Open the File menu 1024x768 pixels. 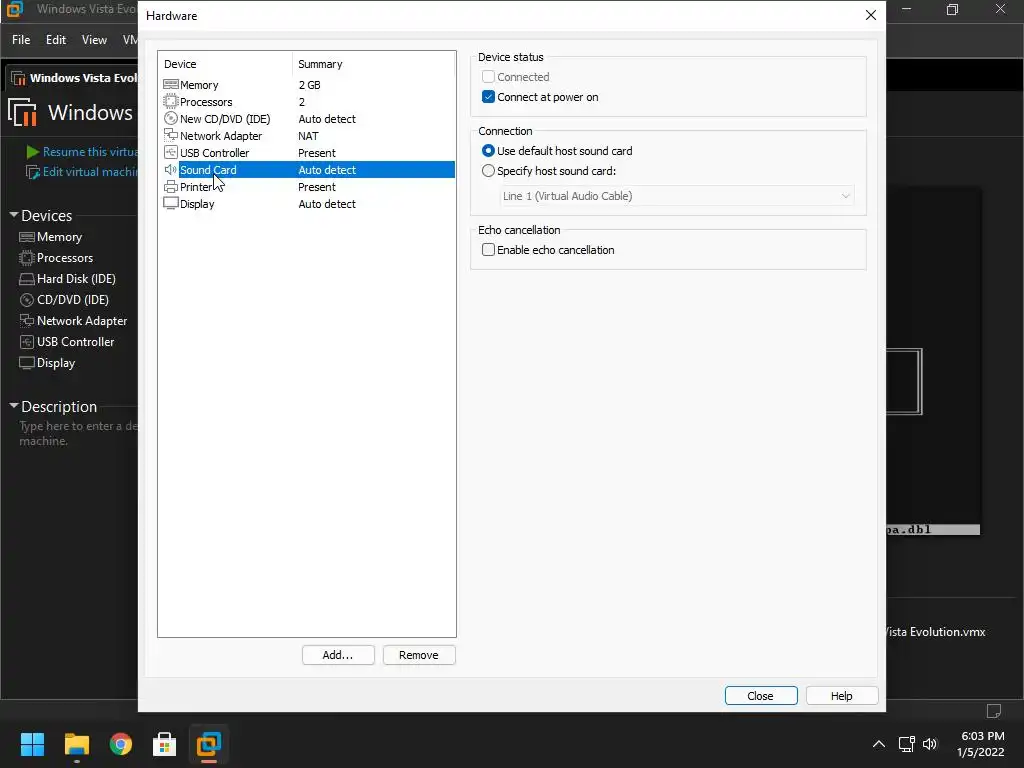click(21, 40)
